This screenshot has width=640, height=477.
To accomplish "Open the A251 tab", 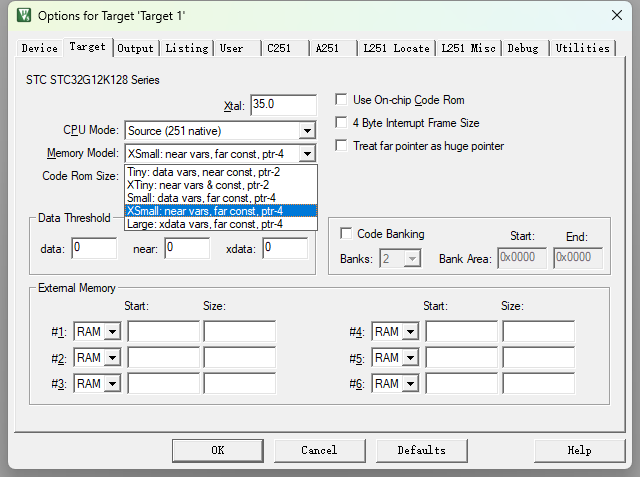I will tap(333, 48).
